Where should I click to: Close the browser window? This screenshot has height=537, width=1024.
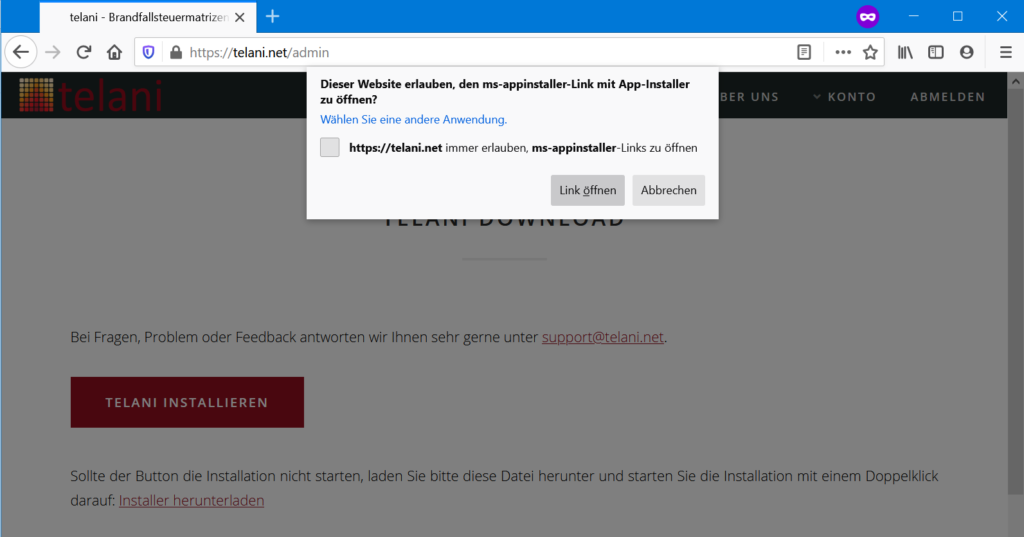click(x=1002, y=16)
